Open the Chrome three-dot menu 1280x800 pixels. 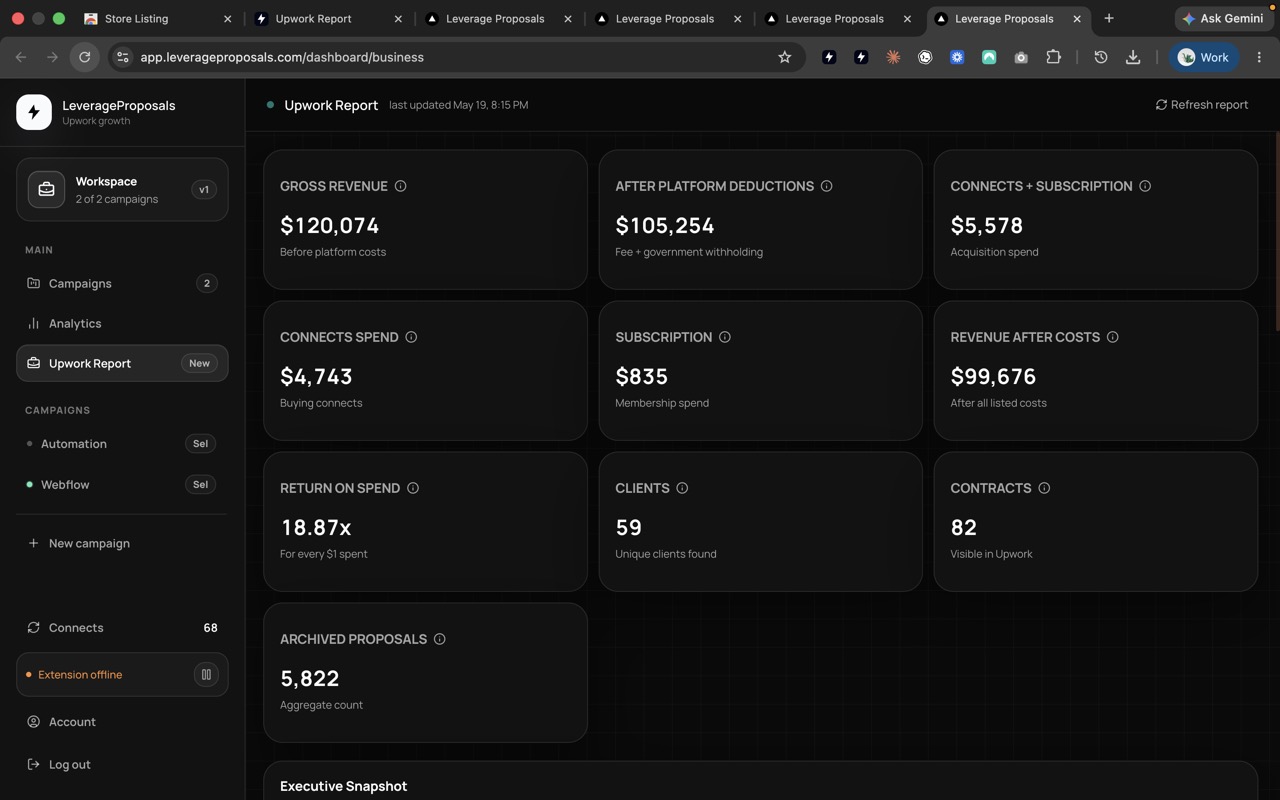point(1259,57)
